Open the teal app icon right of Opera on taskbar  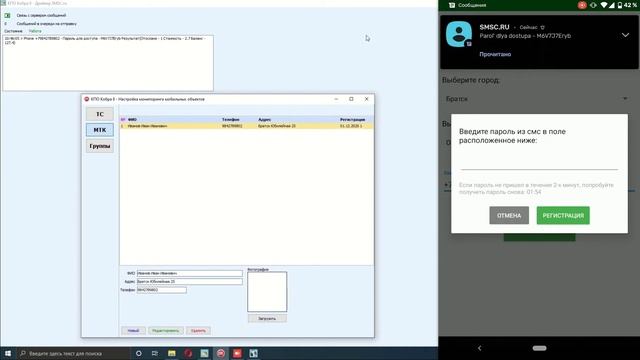click(204, 353)
